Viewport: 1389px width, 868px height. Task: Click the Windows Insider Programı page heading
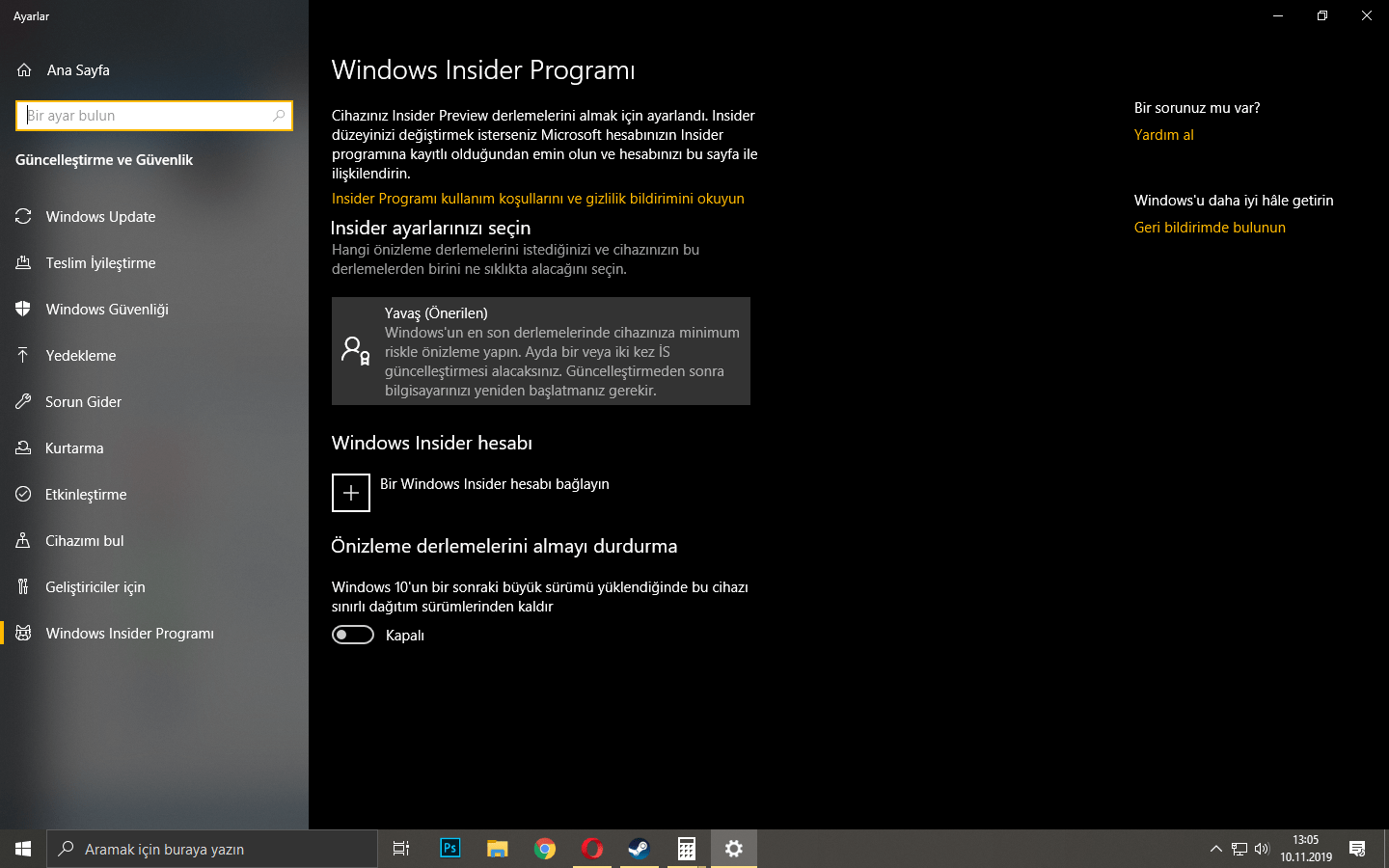point(483,70)
